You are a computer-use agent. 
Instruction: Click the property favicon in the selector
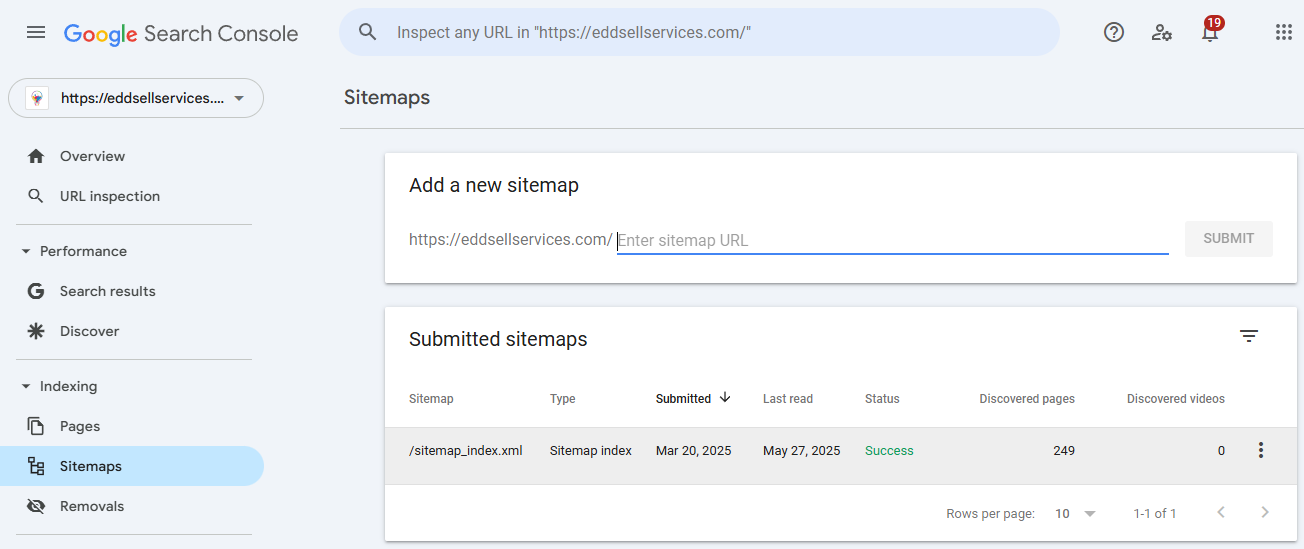click(37, 98)
